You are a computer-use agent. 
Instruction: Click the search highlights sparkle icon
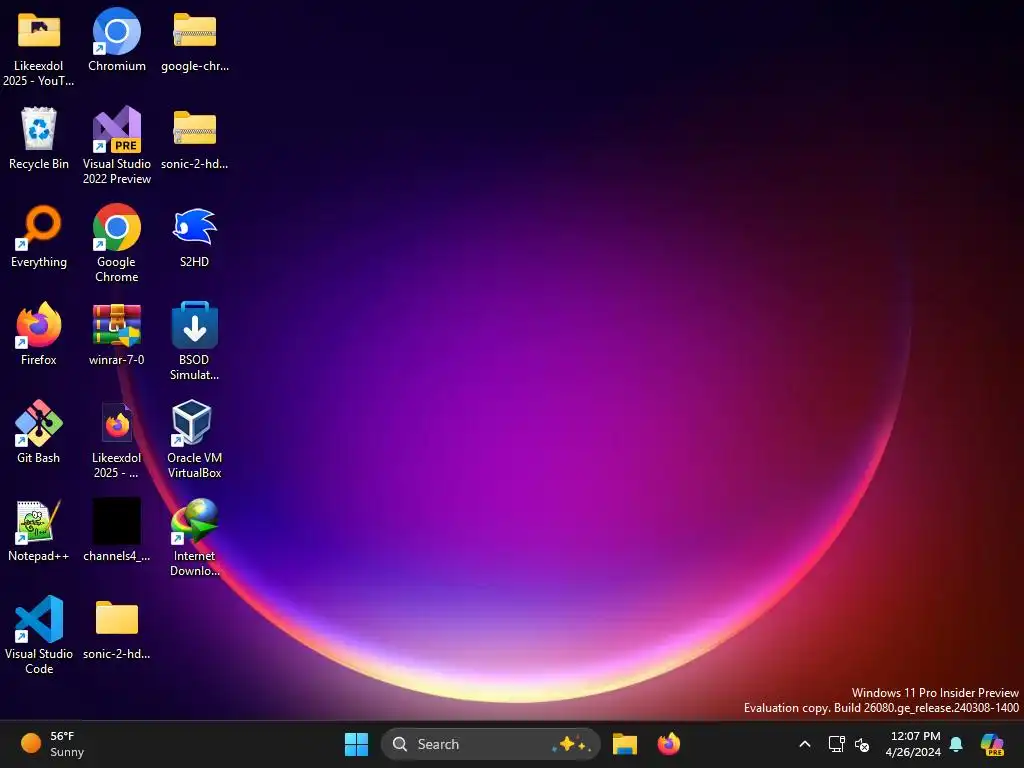(x=571, y=744)
